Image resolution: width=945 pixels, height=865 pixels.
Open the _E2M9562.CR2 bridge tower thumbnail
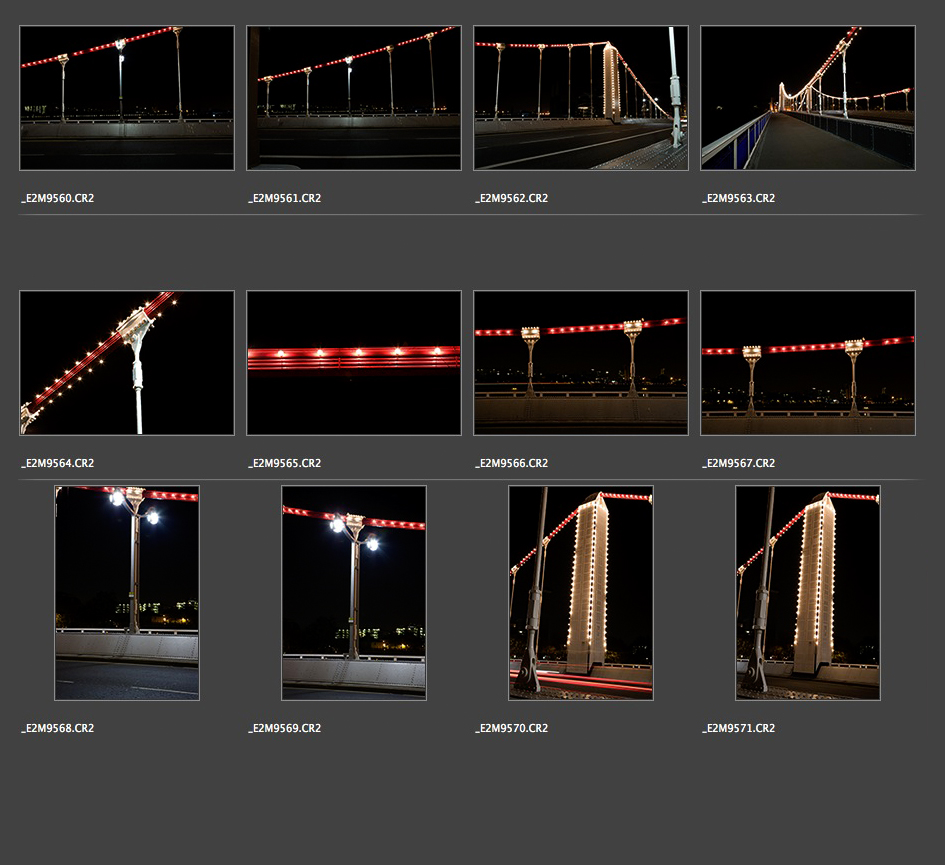(581, 98)
